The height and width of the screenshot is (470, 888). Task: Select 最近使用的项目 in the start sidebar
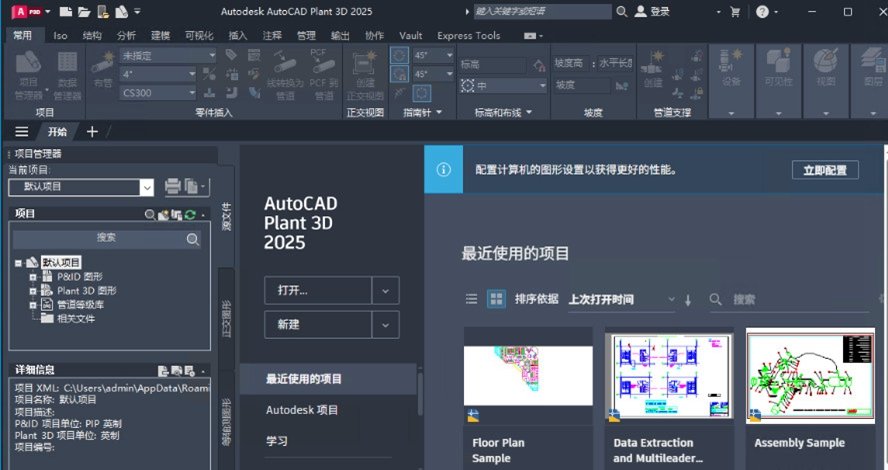pos(328,379)
